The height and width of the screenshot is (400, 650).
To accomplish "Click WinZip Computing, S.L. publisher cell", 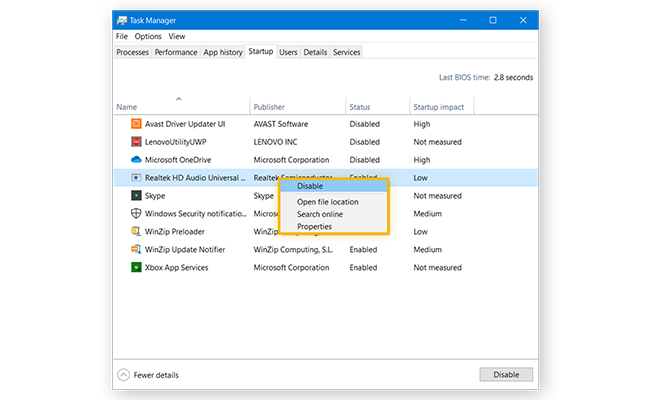I will 293,250.
